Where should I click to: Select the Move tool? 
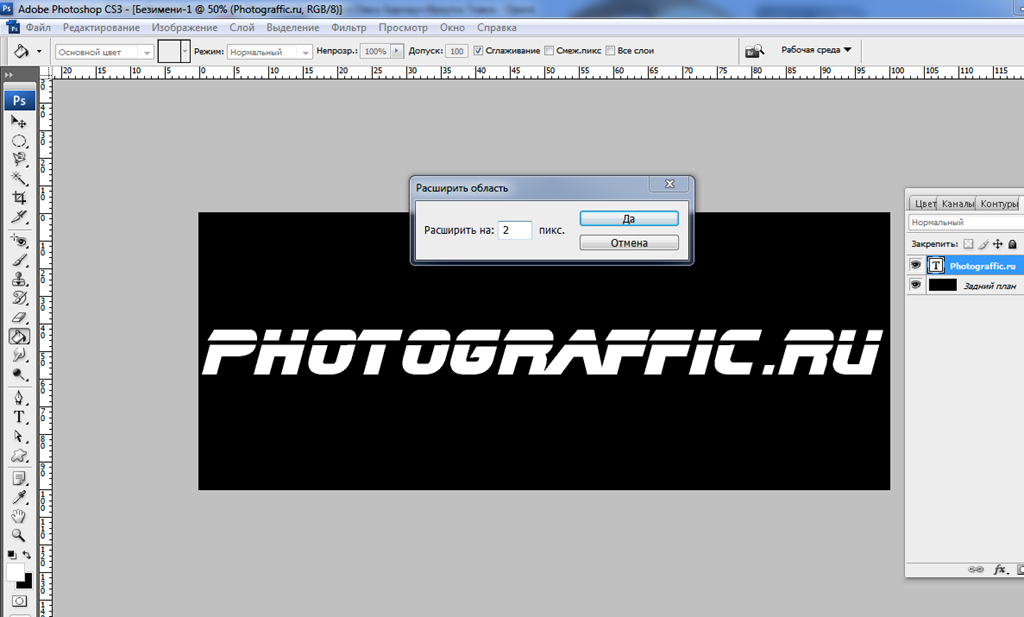tap(19, 122)
